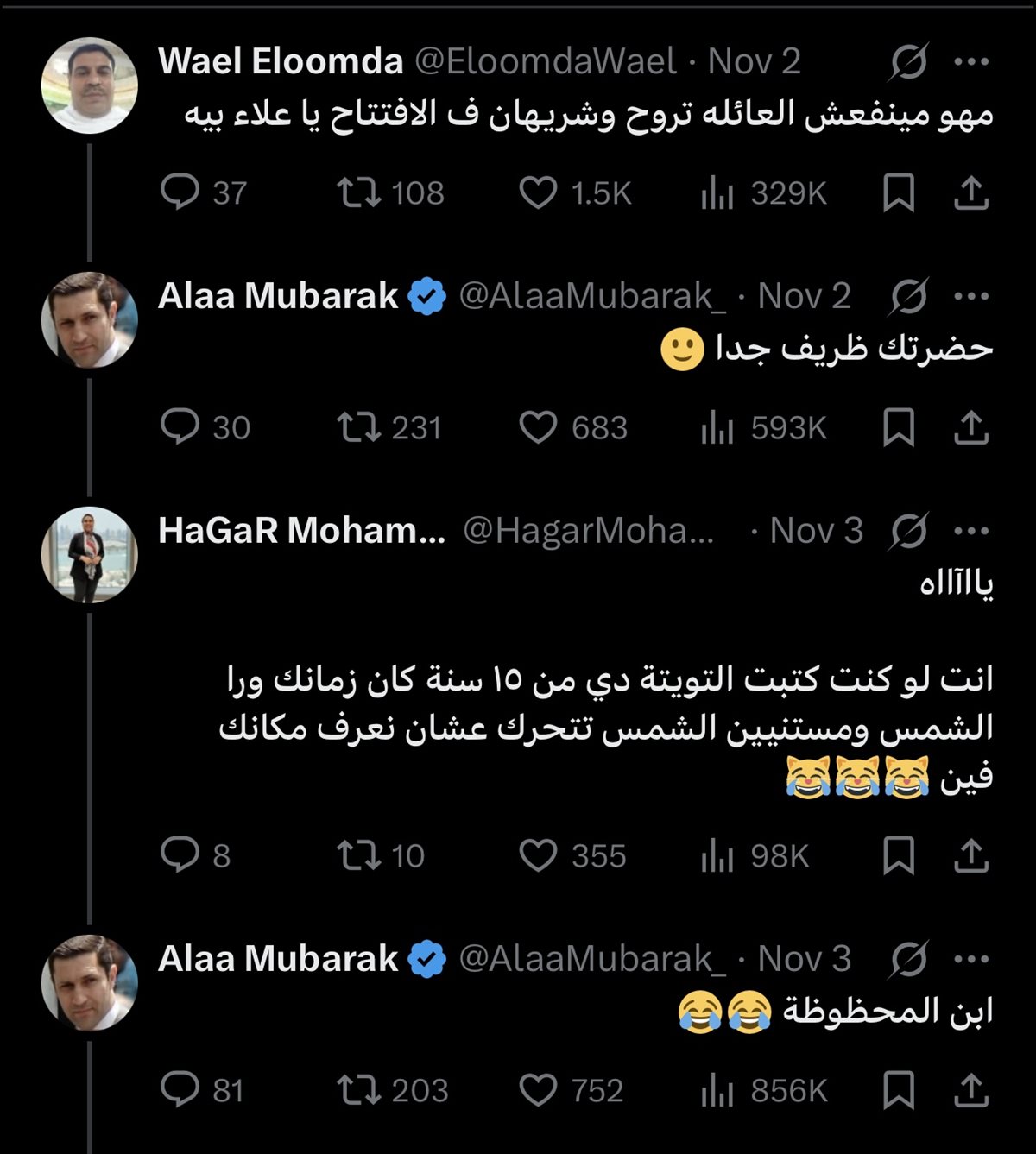1036x1154 pixels.
Task: Open HaGaR Mohamed's profile avatar
Action: [x=90, y=554]
